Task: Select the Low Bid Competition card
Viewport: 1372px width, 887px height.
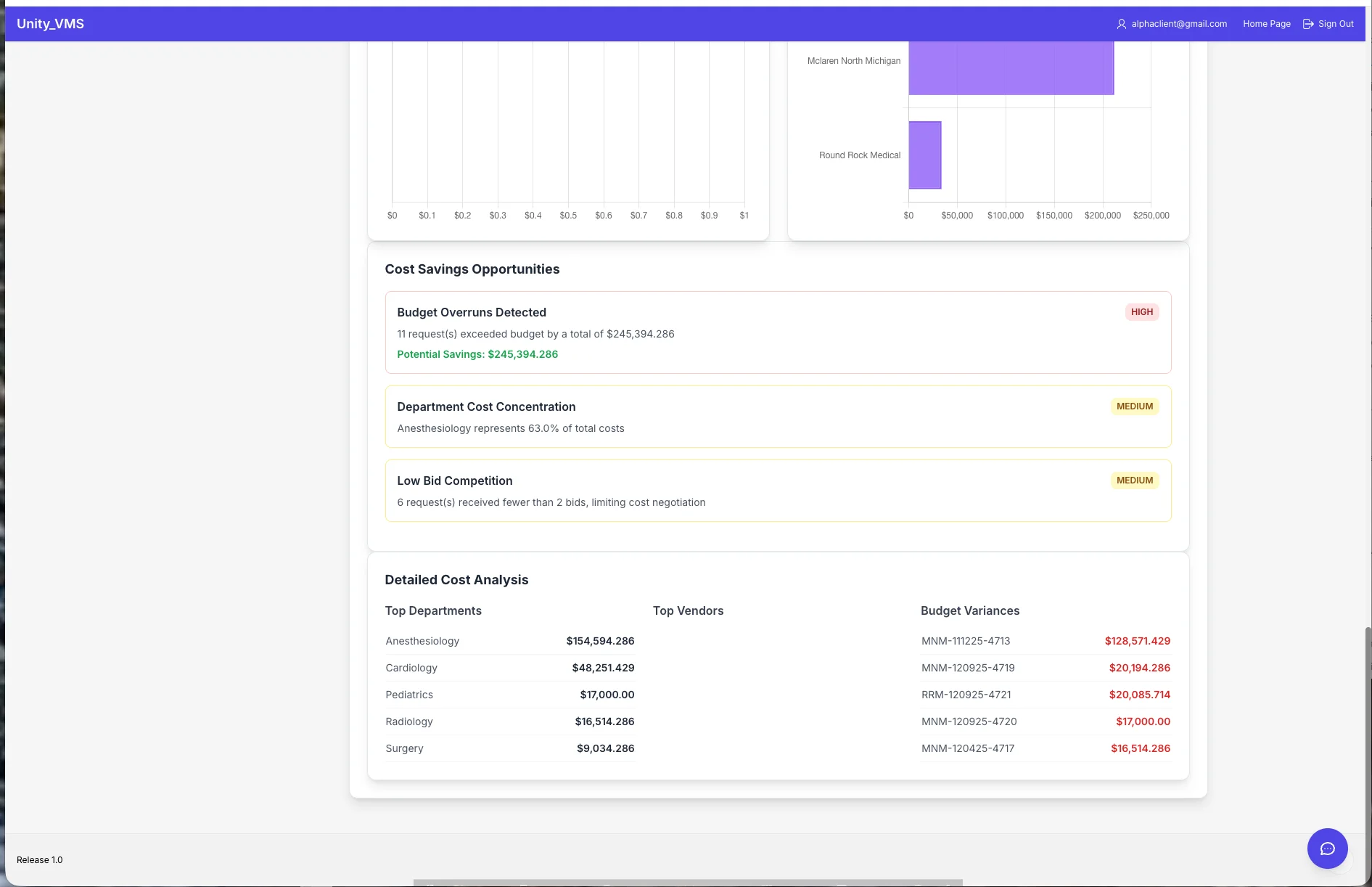Action: coord(778,491)
